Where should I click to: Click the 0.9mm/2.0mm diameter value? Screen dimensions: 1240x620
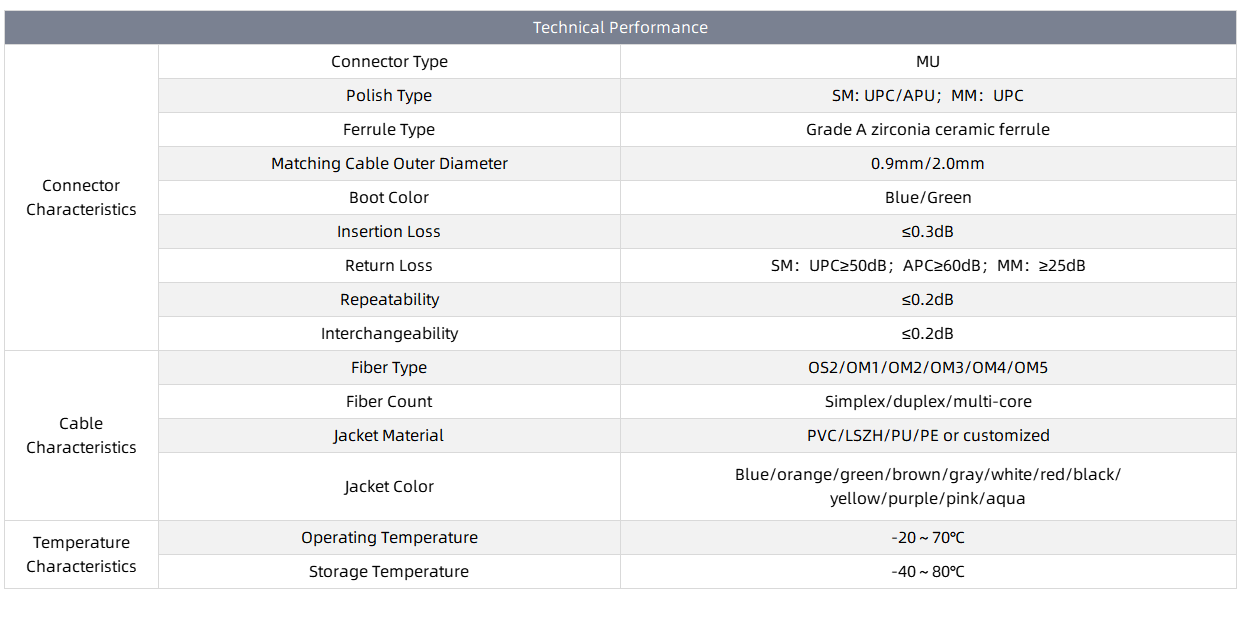click(927, 164)
